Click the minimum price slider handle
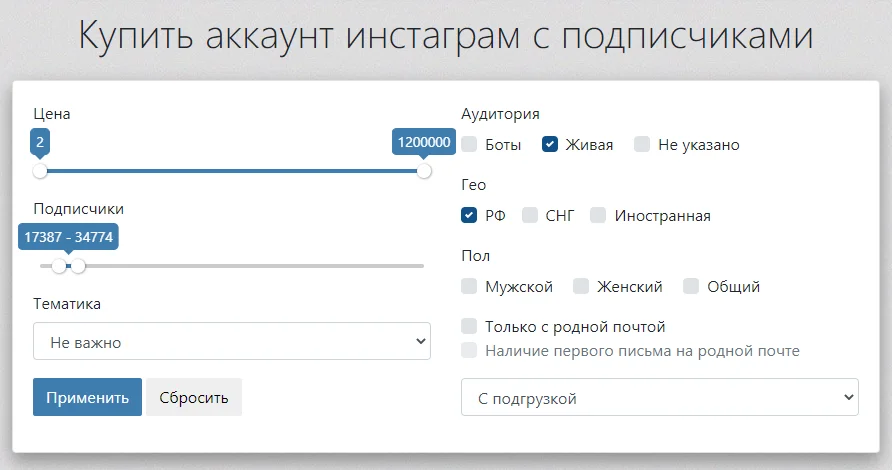 tap(40, 171)
